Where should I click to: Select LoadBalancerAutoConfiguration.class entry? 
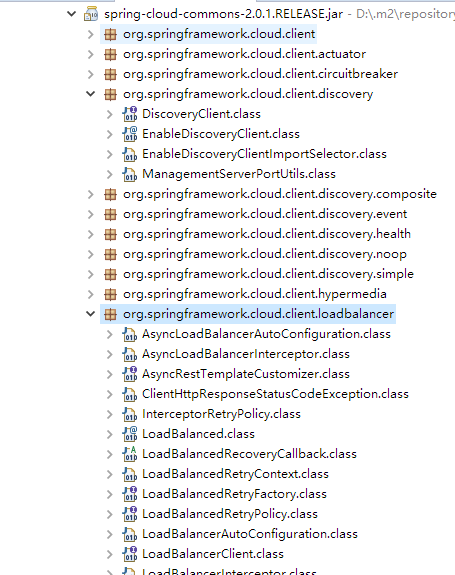click(250, 534)
